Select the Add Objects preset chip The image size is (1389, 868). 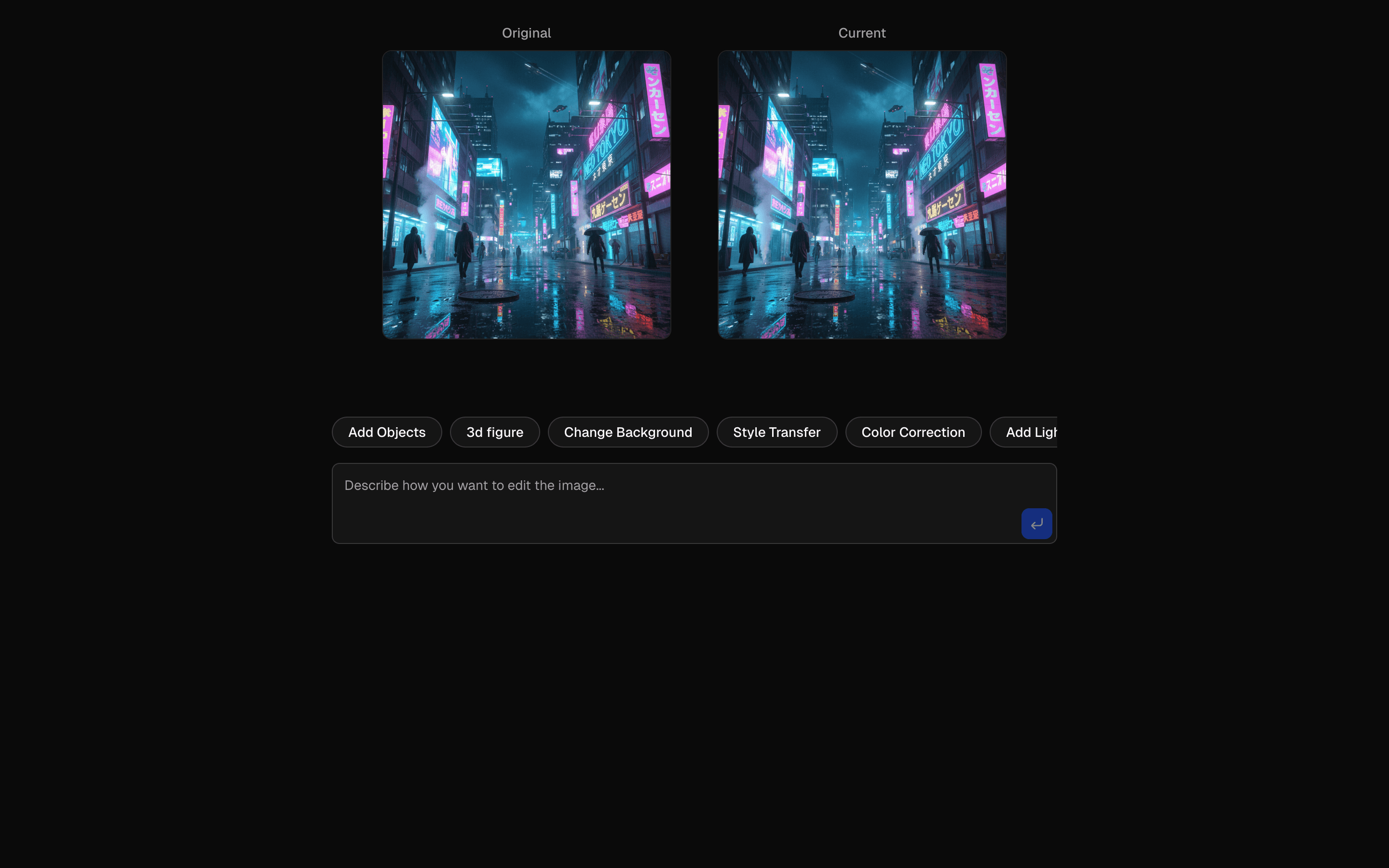pos(386,432)
